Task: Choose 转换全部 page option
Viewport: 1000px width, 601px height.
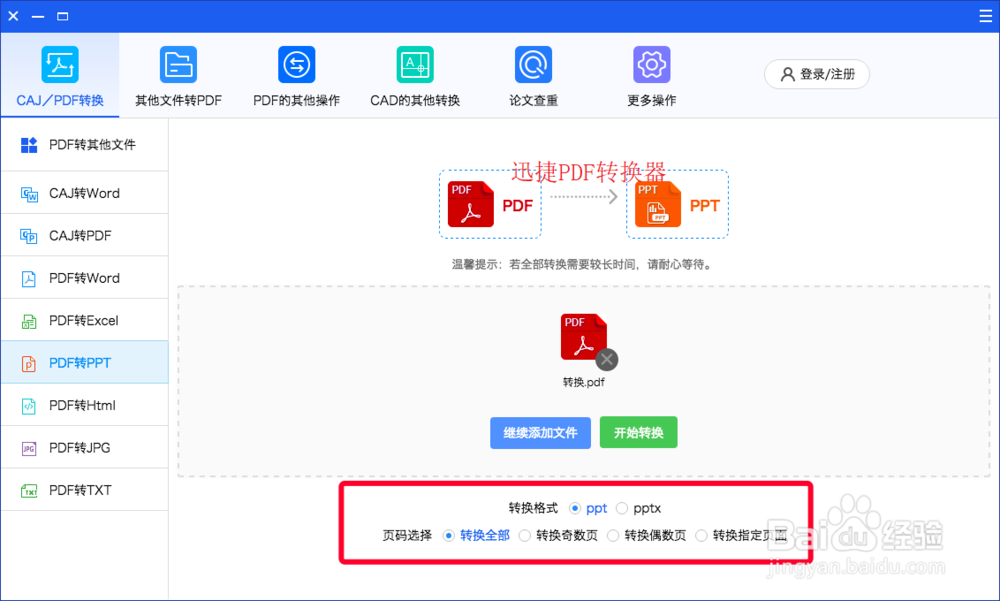Action: click(x=448, y=535)
